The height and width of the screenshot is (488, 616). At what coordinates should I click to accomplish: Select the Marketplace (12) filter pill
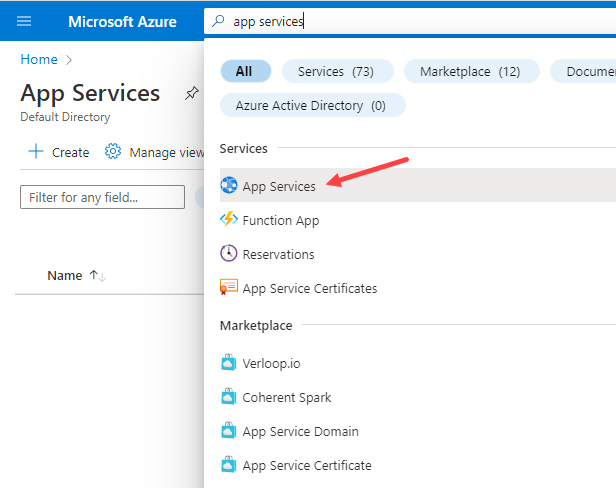[471, 71]
